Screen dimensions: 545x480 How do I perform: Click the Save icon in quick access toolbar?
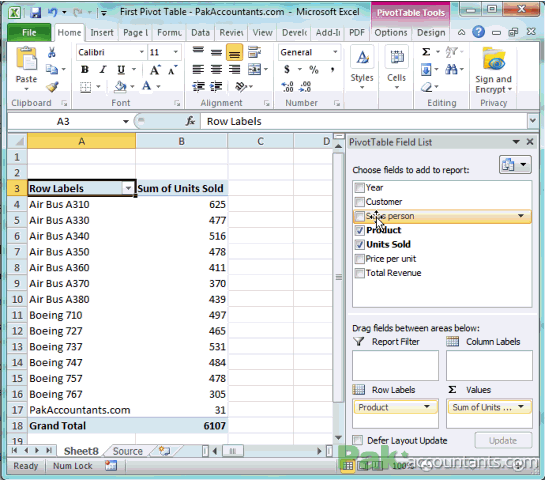pyautogui.click(x=35, y=13)
